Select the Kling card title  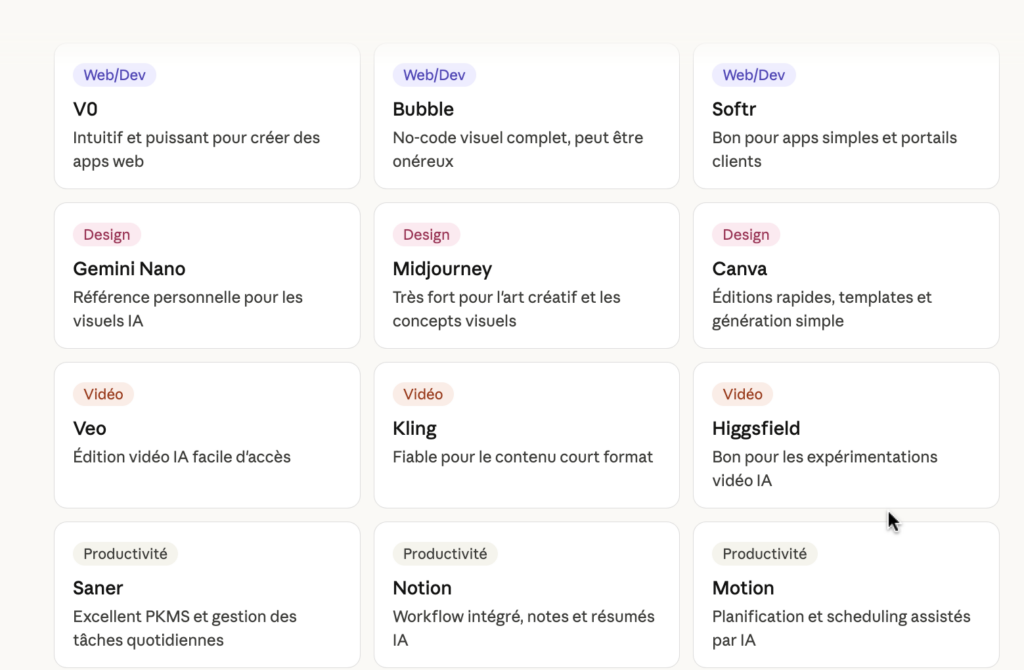point(415,429)
